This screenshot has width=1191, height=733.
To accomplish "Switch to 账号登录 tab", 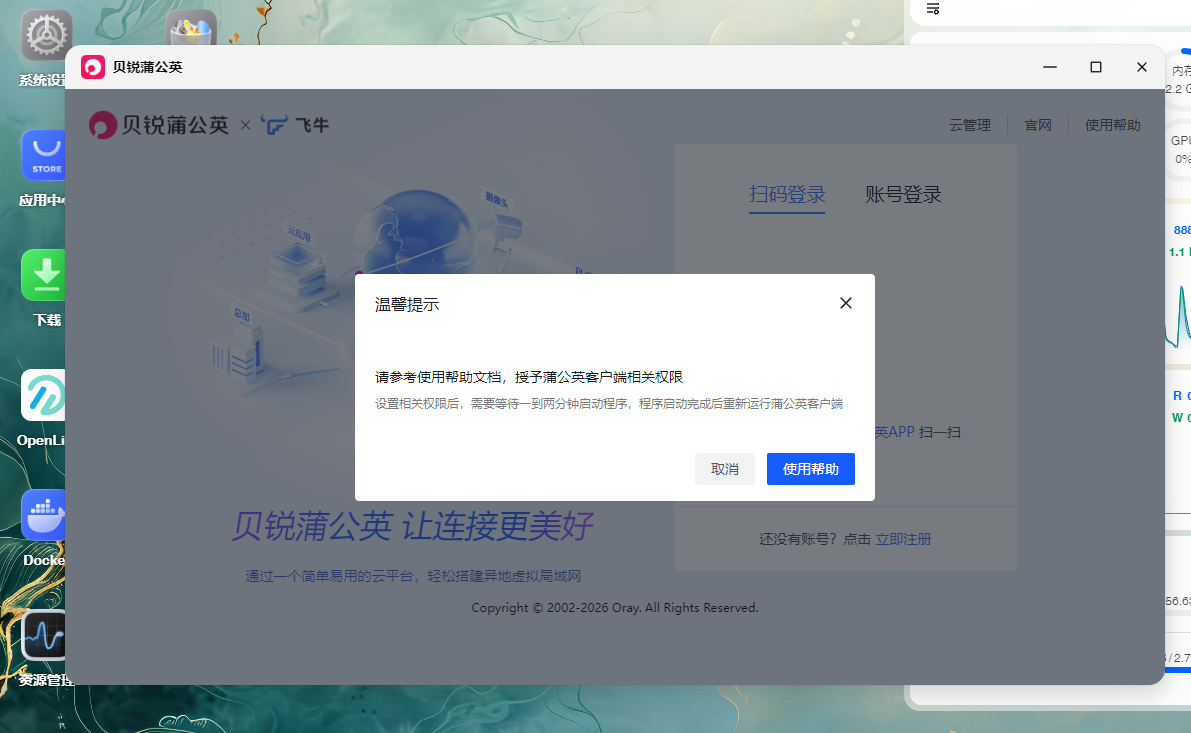I will pyautogui.click(x=903, y=194).
